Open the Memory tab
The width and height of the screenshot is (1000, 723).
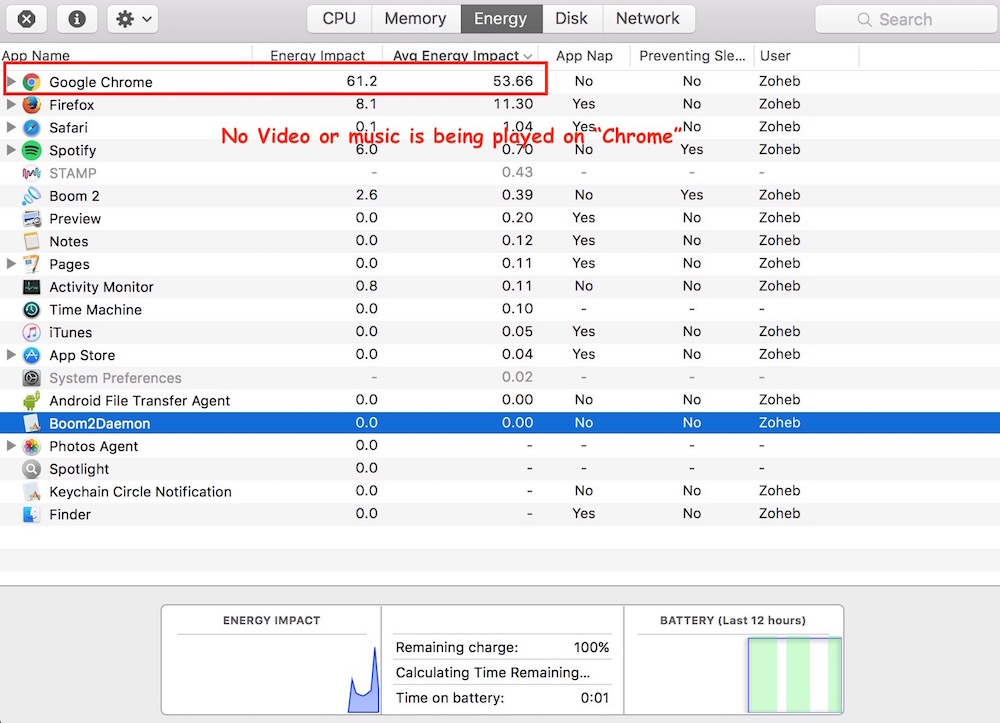(x=415, y=18)
